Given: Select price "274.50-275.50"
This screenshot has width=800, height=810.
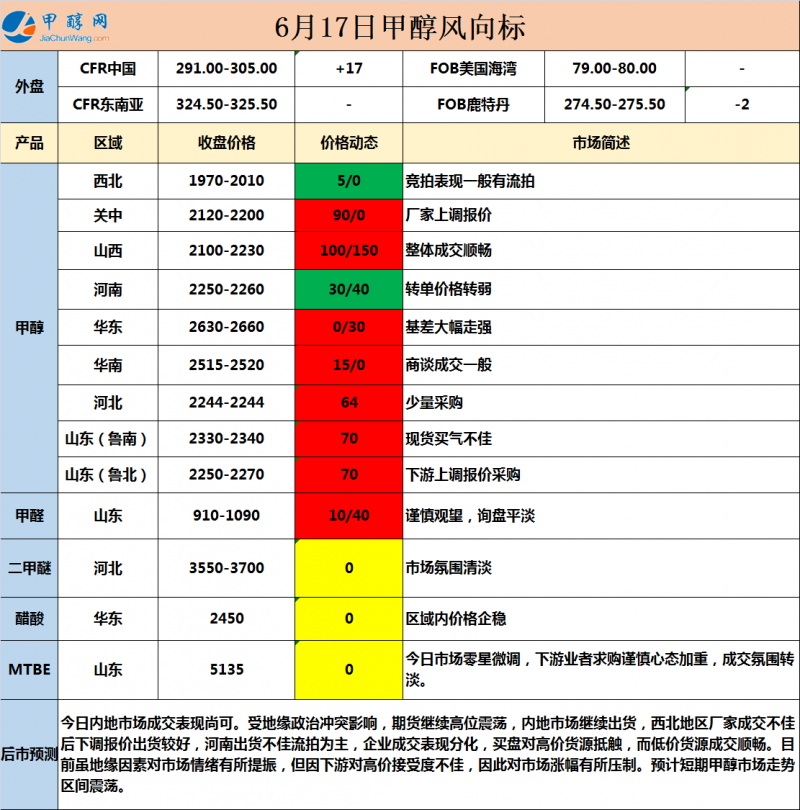Looking at the screenshot, I should (614, 104).
